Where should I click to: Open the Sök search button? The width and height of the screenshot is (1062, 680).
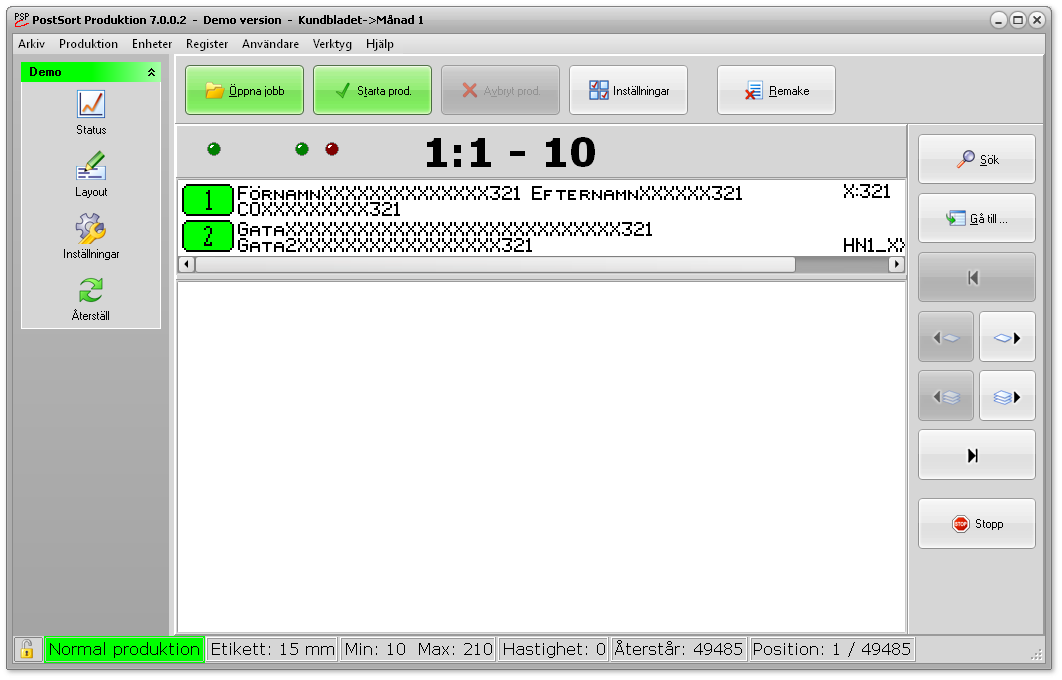(x=977, y=159)
